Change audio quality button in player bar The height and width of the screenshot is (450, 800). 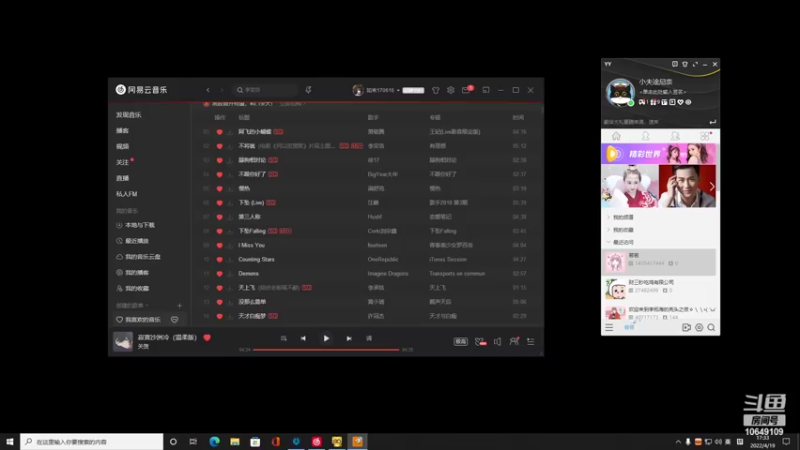[x=461, y=341]
